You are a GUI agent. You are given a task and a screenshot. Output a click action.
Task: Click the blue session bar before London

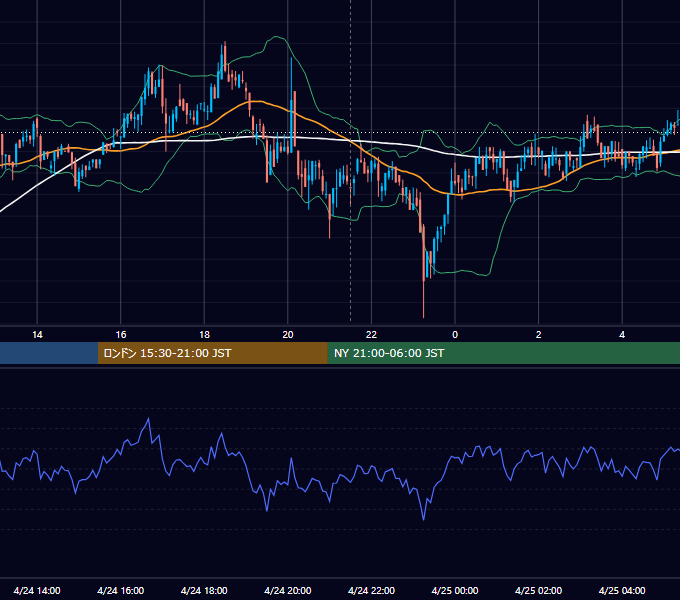(49, 353)
